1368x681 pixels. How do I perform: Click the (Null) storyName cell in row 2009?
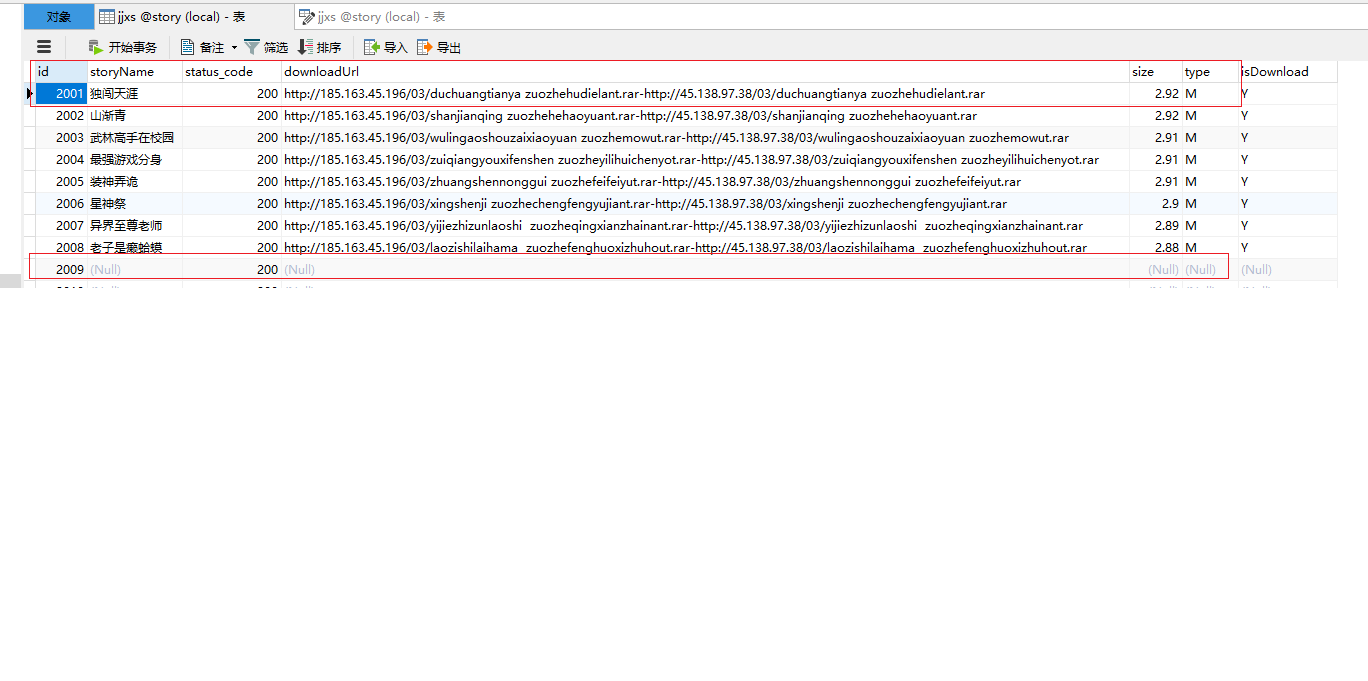coord(134,269)
